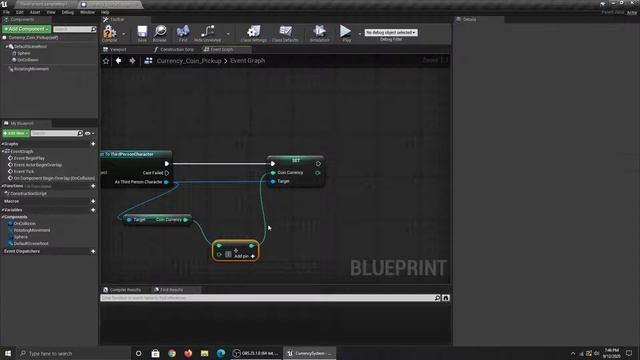Open the Find toolbar tool

[183, 33]
